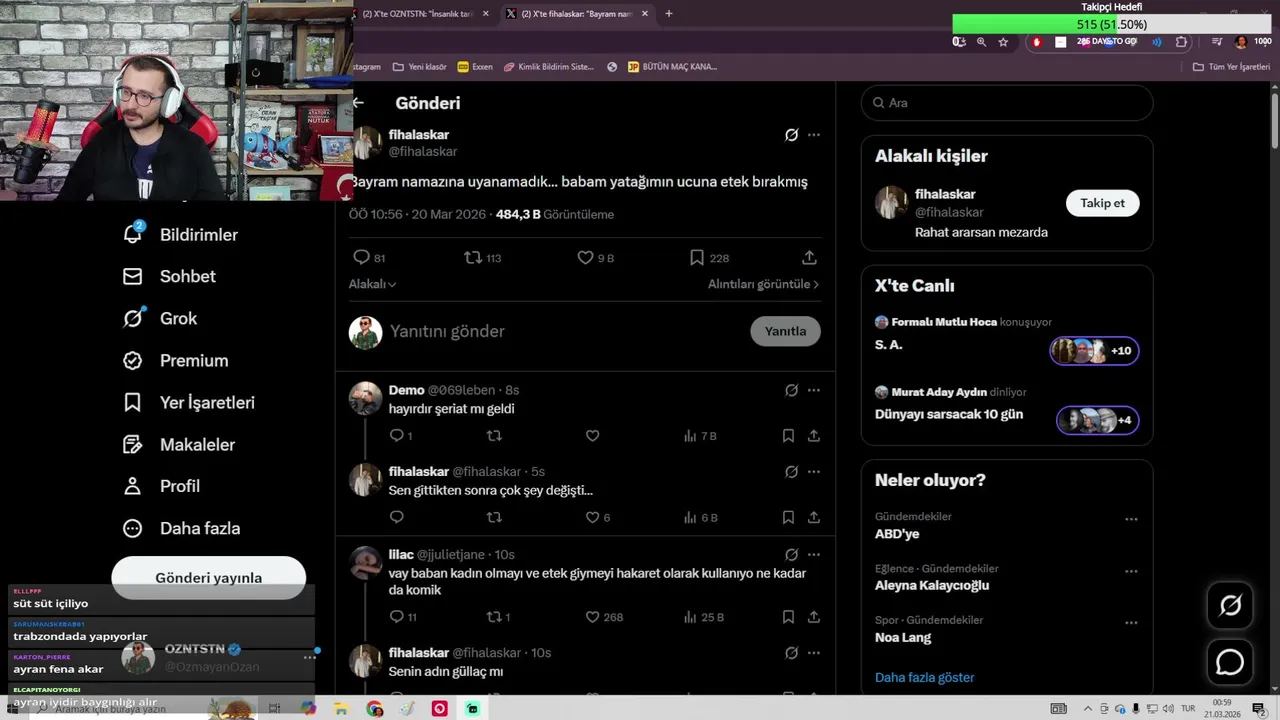
Task: Open options for Noa Lang trend
Action: point(1131,623)
